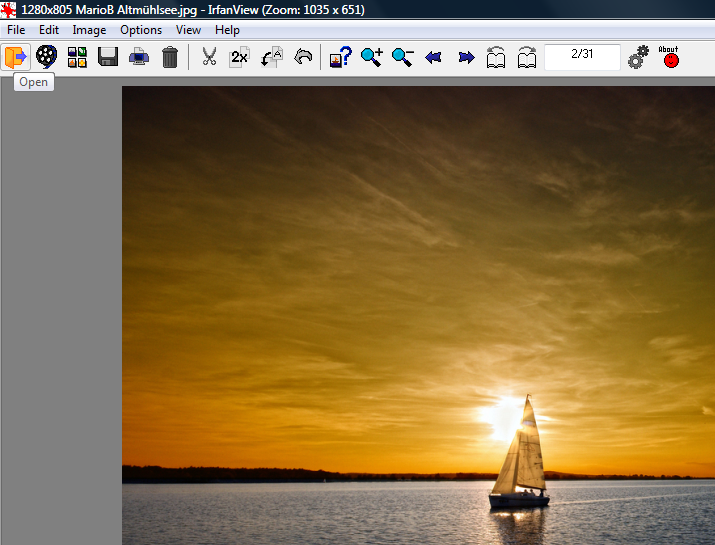
Task: Open the Thumbnails viewer icon
Action: pos(77,57)
